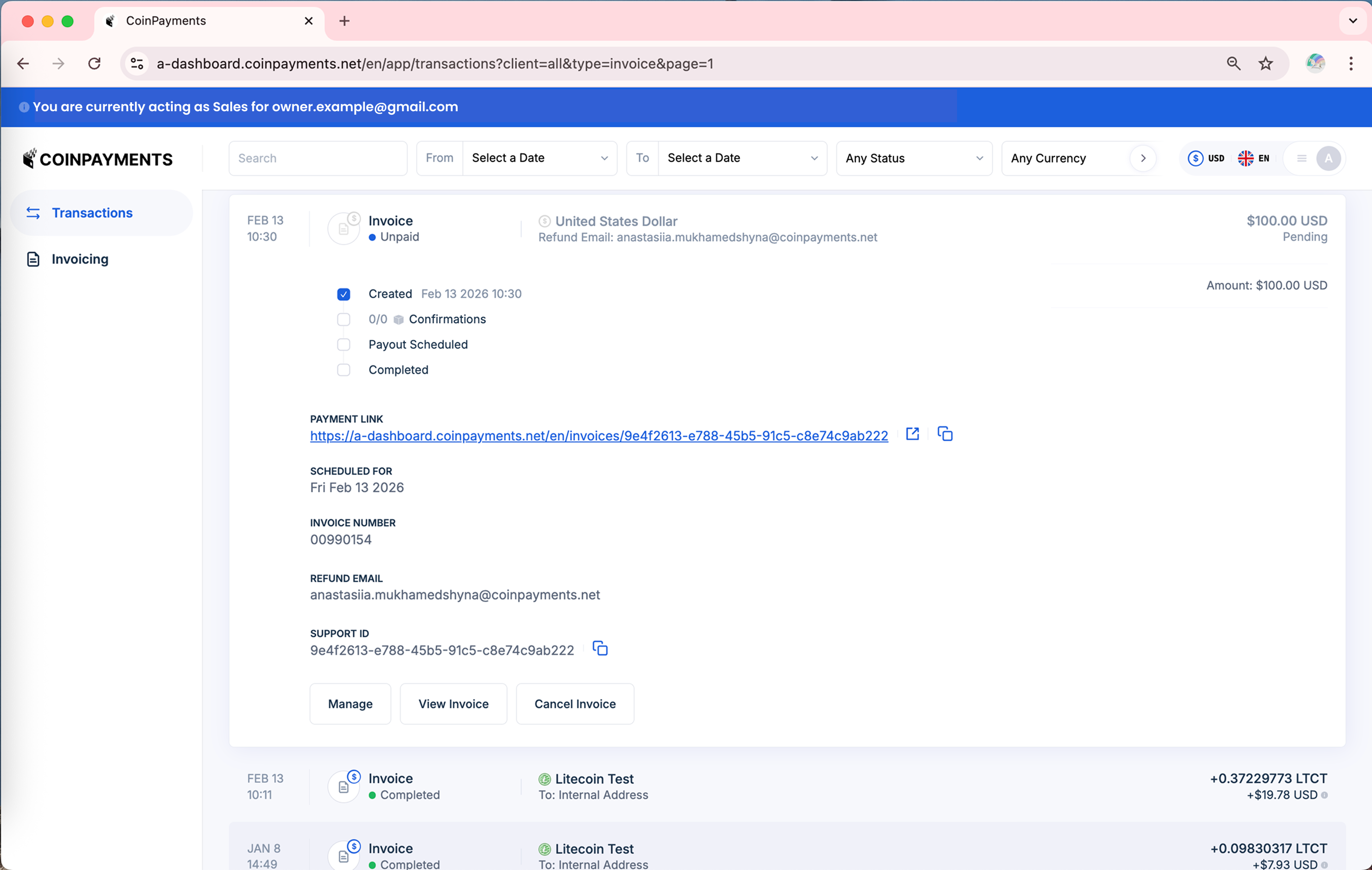Open the hamburger account menu icon
This screenshot has height=870, width=1372.
[x=1302, y=158]
